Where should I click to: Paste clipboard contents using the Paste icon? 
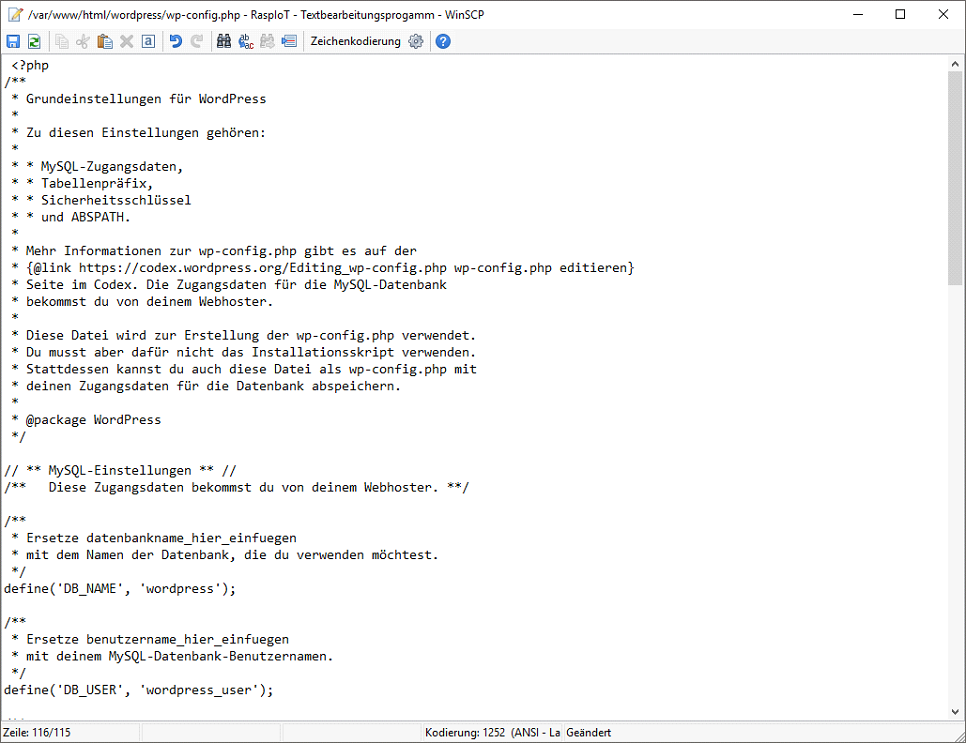click(105, 41)
